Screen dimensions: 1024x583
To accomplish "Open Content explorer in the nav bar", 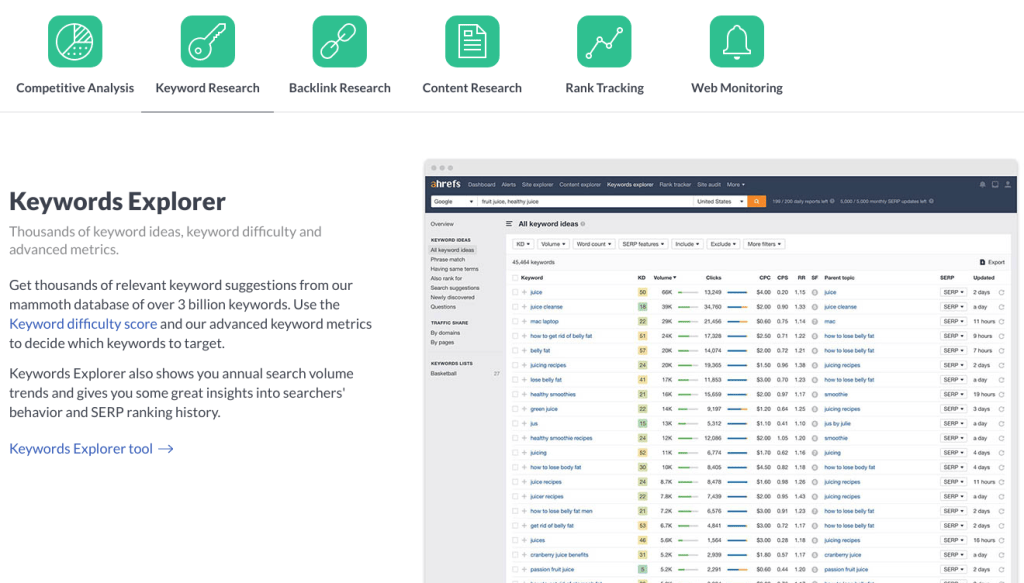I will (580, 185).
